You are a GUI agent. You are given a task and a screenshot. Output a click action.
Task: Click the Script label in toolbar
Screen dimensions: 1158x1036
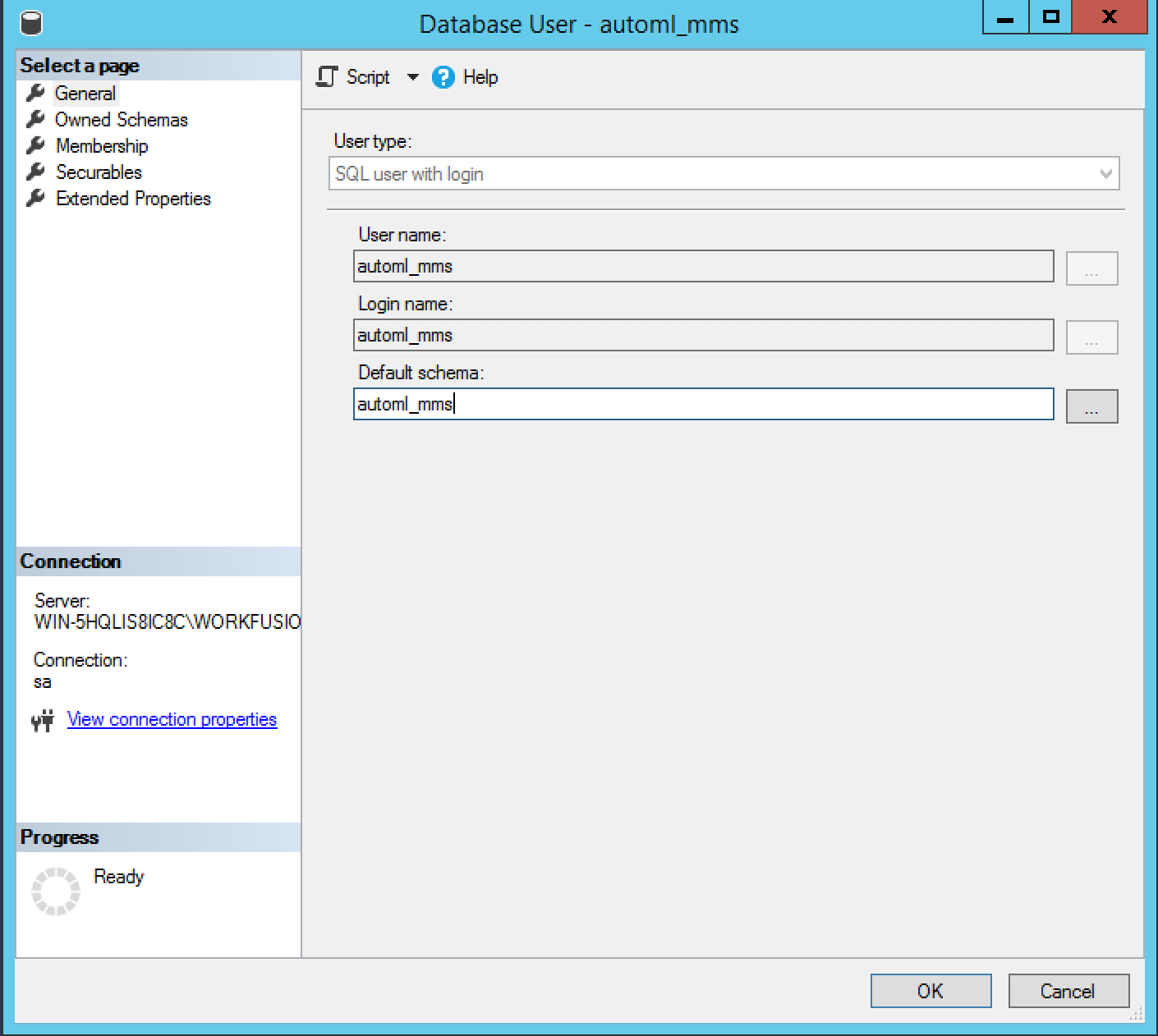tap(368, 77)
